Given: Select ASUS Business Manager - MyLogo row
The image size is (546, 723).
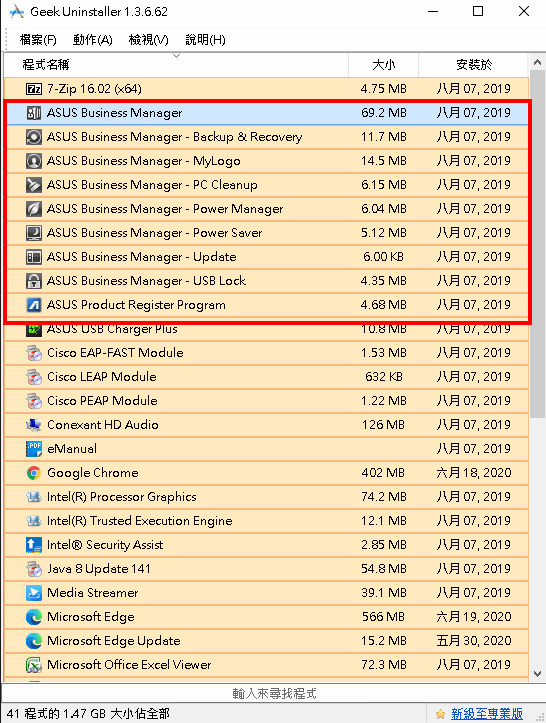Looking at the screenshot, I should click(266, 160).
